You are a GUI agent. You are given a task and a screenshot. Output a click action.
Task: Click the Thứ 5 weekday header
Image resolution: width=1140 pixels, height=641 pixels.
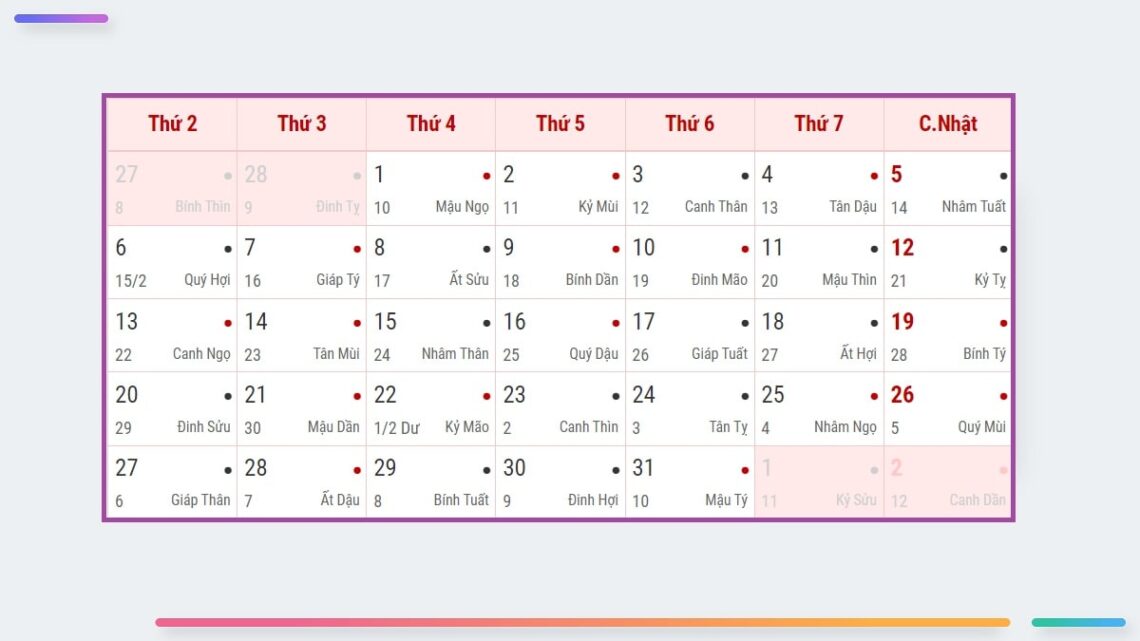[x=560, y=124]
